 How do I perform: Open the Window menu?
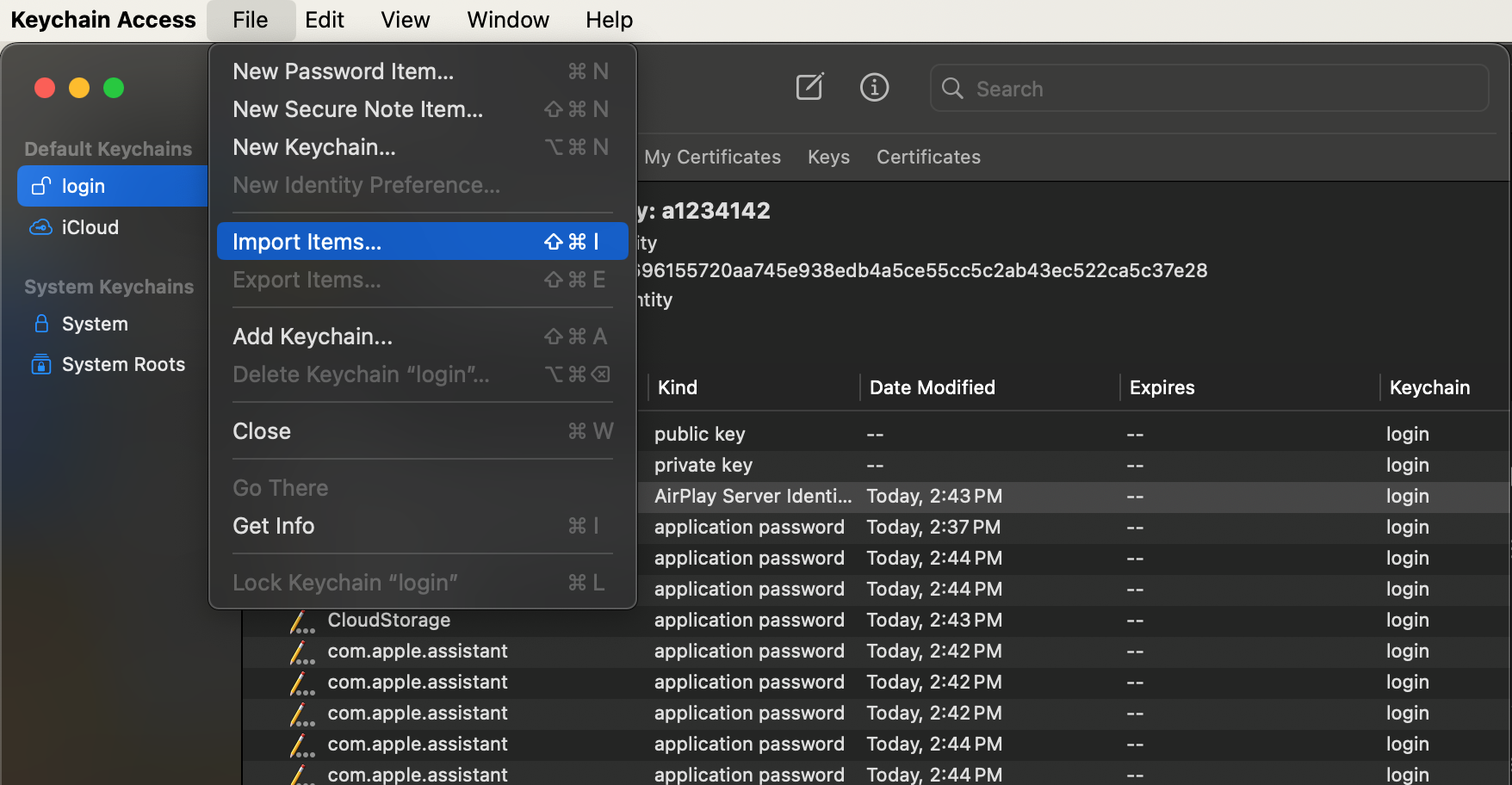[508, 20]
